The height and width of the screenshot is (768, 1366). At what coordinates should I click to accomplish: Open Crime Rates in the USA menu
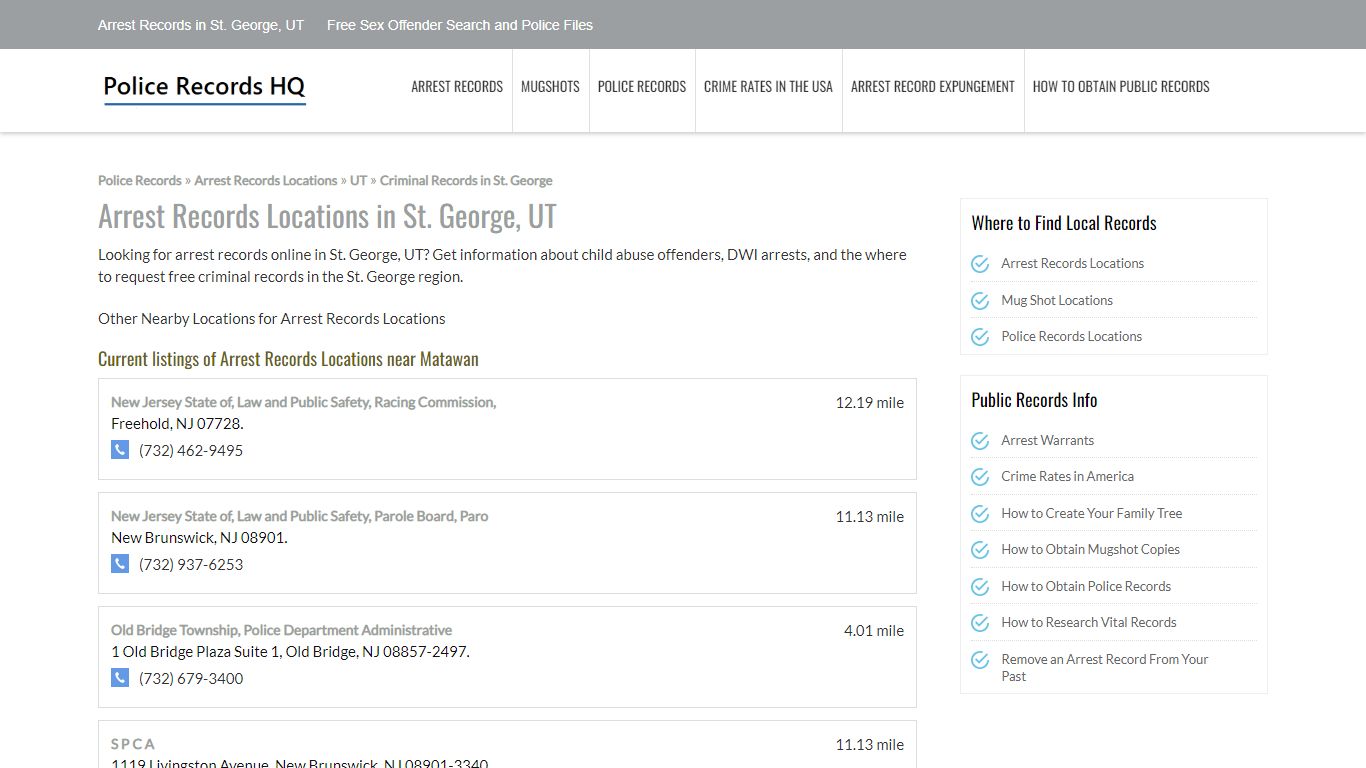click(x=768, y=87)
